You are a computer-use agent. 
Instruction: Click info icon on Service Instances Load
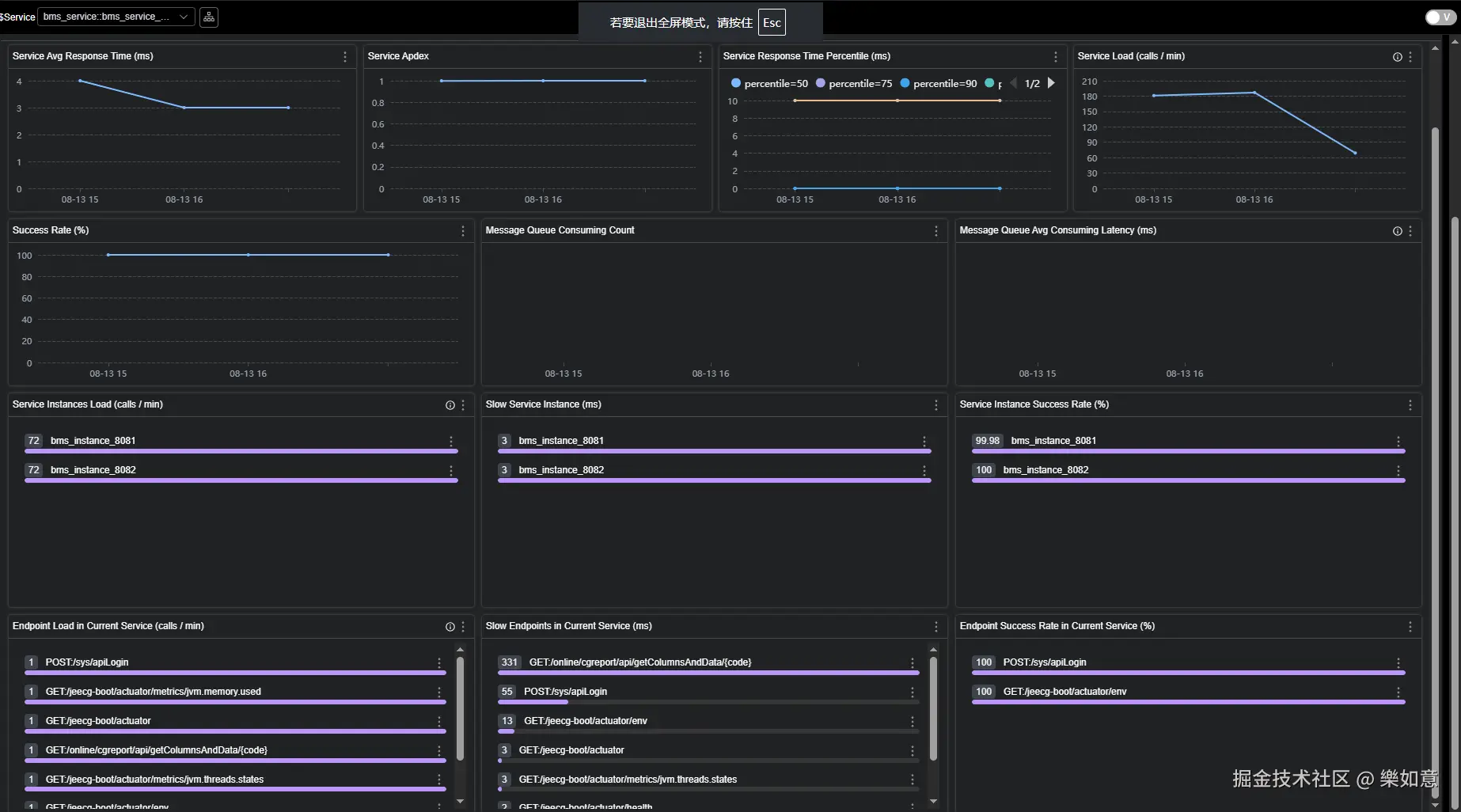pos(450,405)
